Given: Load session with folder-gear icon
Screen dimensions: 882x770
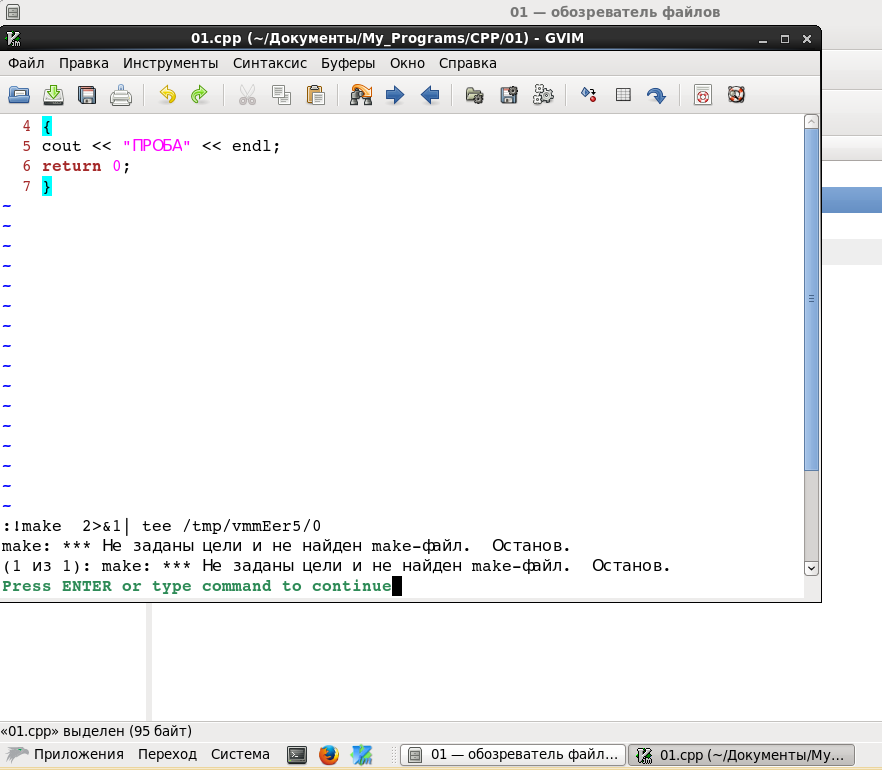Looking at the screenshot, I should point(475,95).
